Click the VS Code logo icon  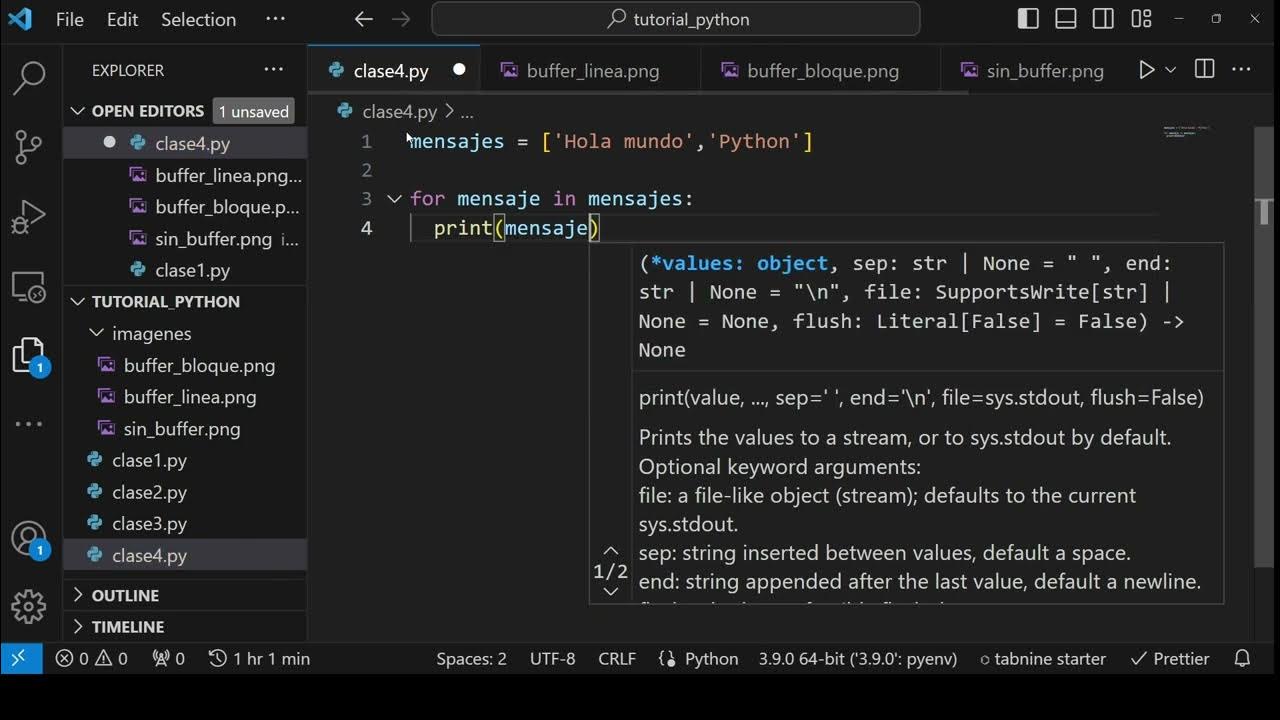20,19
